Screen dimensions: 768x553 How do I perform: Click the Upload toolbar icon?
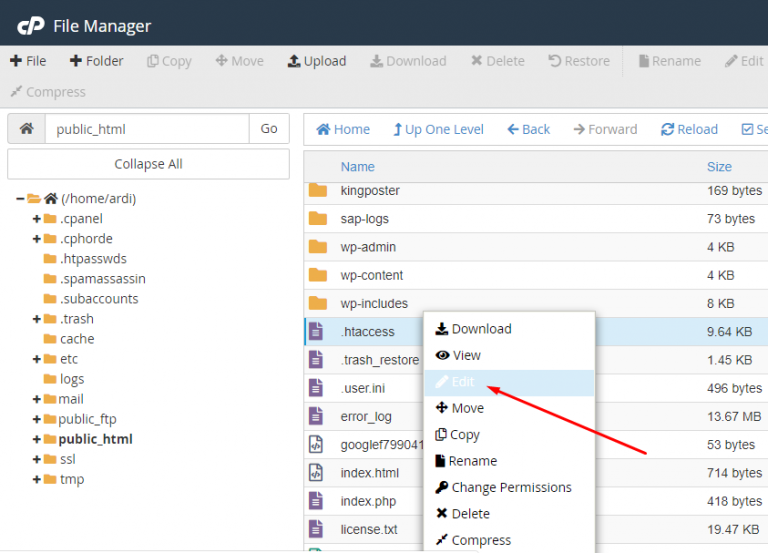click(x=294, y=61)
